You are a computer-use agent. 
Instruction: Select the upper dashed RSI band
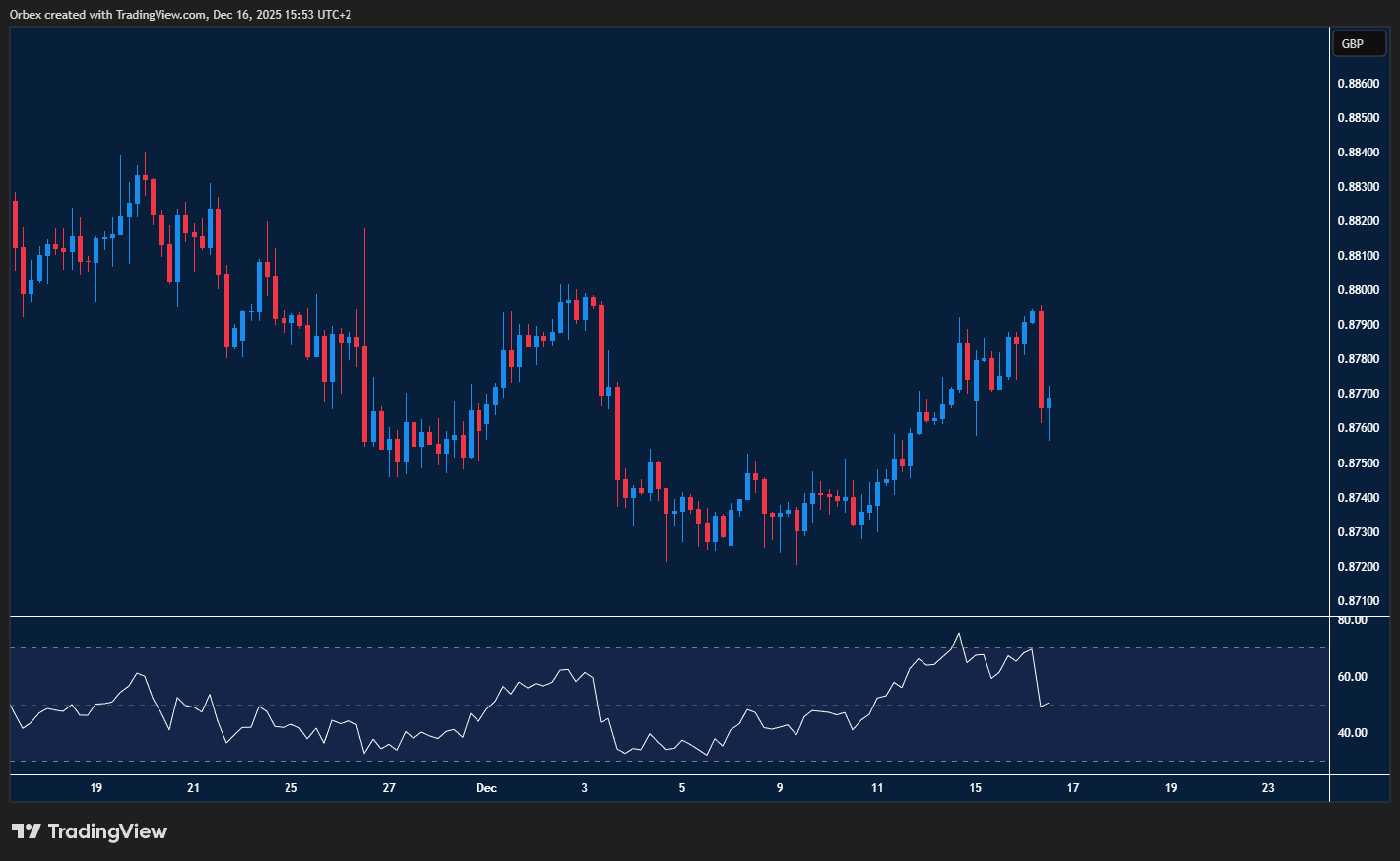click(591, 648)
